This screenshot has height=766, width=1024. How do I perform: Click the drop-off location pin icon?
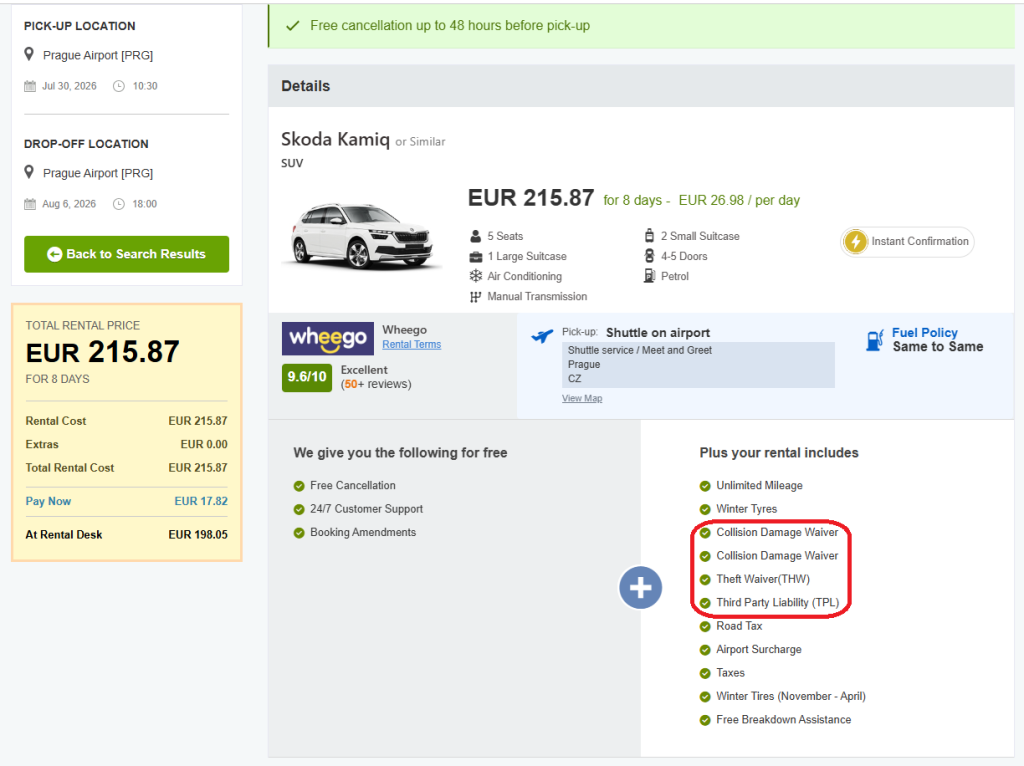(29, 173)
